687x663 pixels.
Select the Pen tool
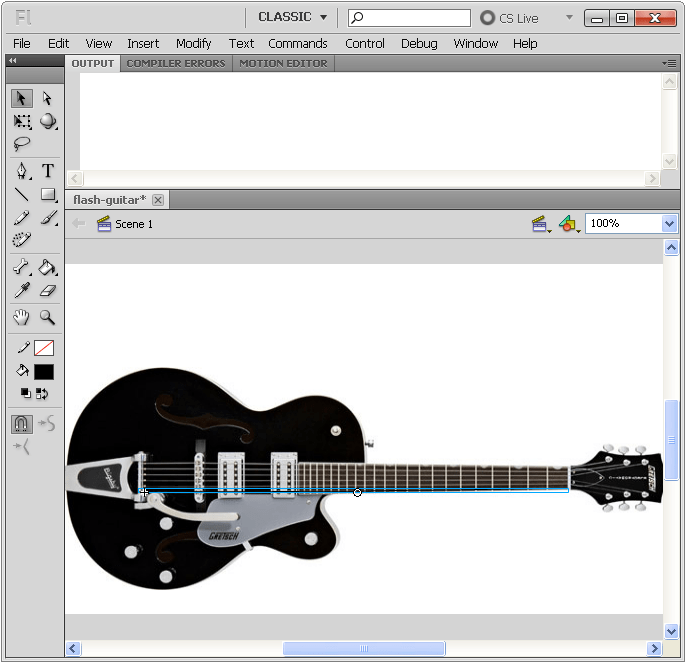click(22, 171)
